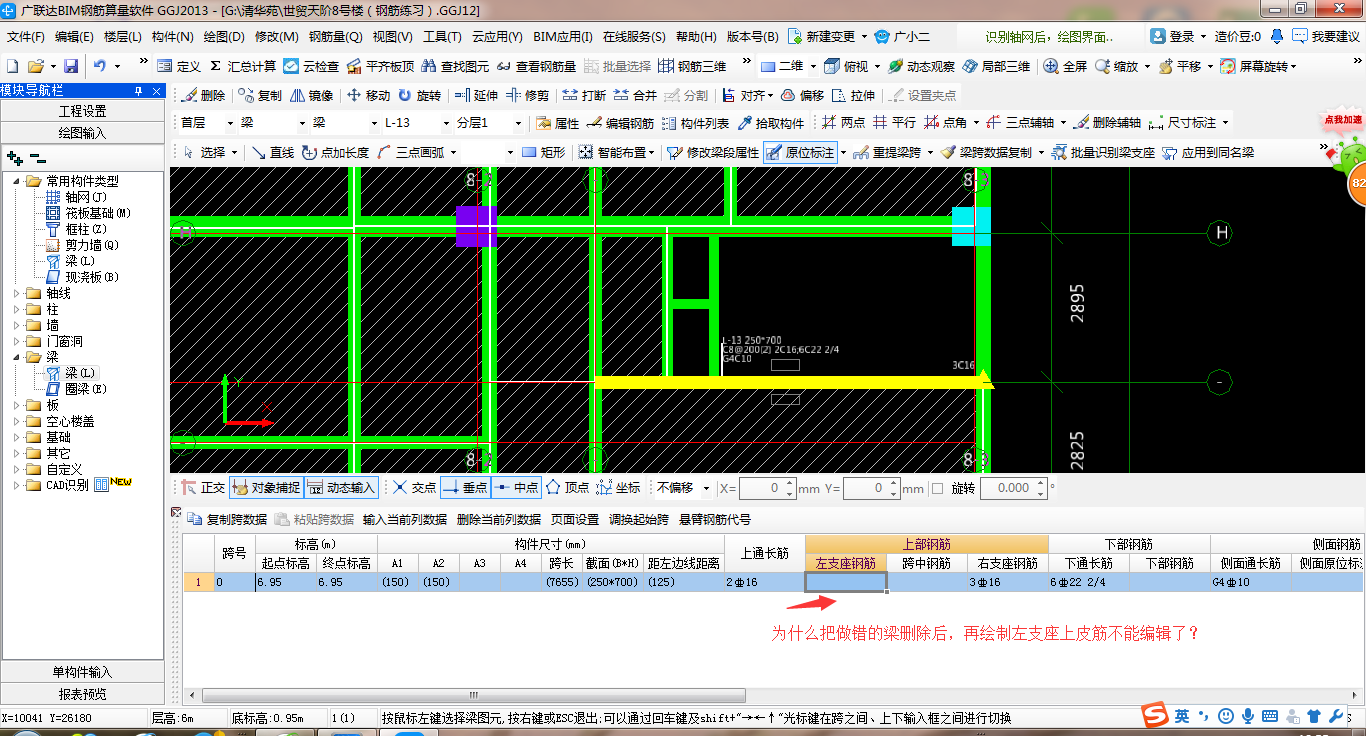Select the 旋转 rotate tool
Image resolution: width=1366 pixels, height=736 pixels.
click(419, 96)
